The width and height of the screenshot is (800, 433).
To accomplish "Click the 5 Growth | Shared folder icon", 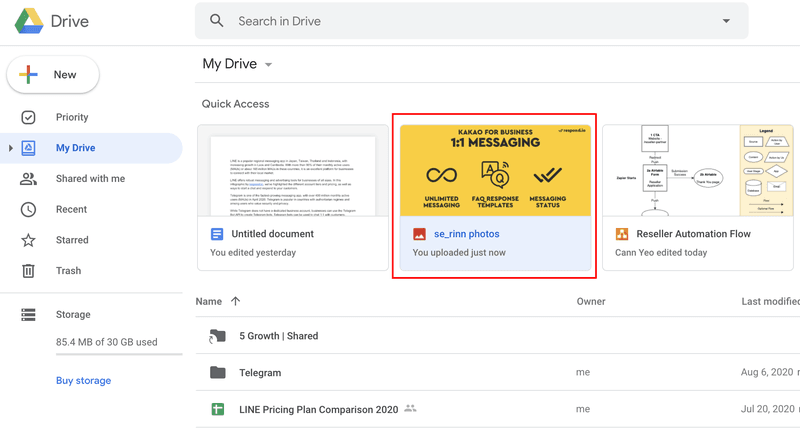I will [x=217, y=336].
